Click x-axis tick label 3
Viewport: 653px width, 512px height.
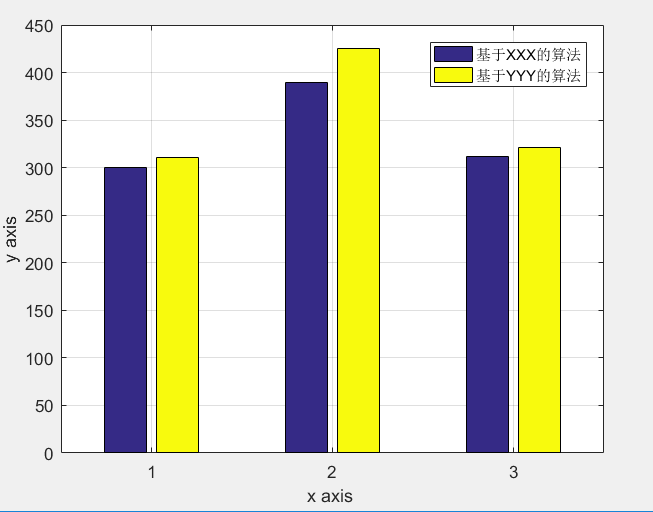pyautogui.click(x=513, y=472)
